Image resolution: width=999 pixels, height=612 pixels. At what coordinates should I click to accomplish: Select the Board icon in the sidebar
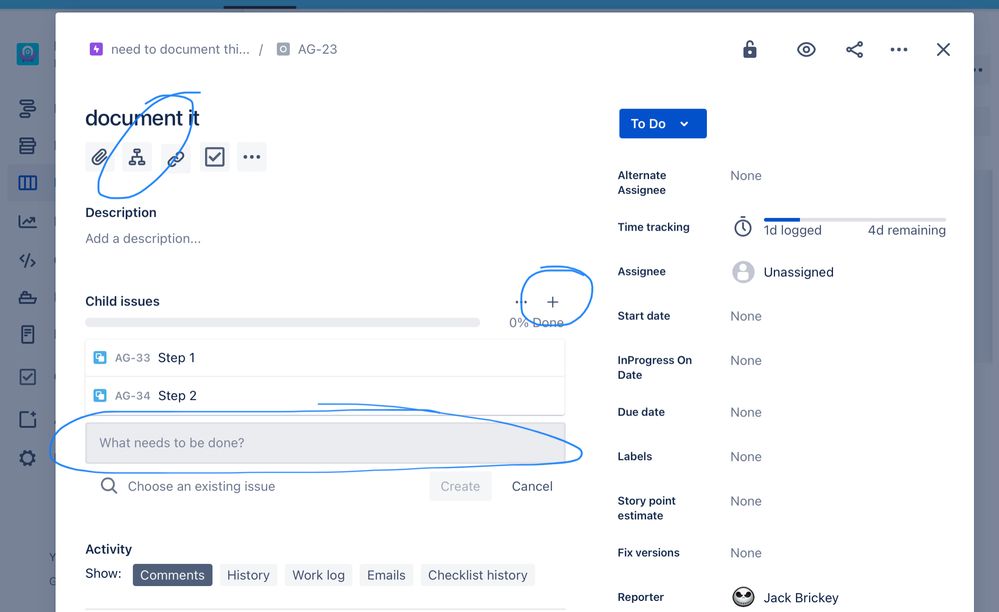tap(26, 182)
